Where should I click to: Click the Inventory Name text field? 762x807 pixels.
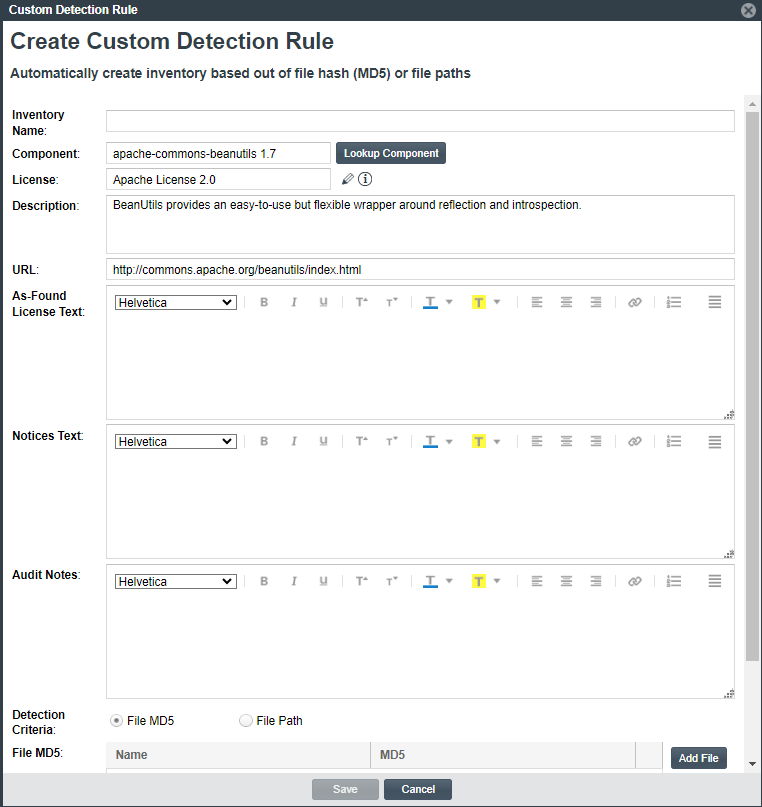tap(420, 121)
